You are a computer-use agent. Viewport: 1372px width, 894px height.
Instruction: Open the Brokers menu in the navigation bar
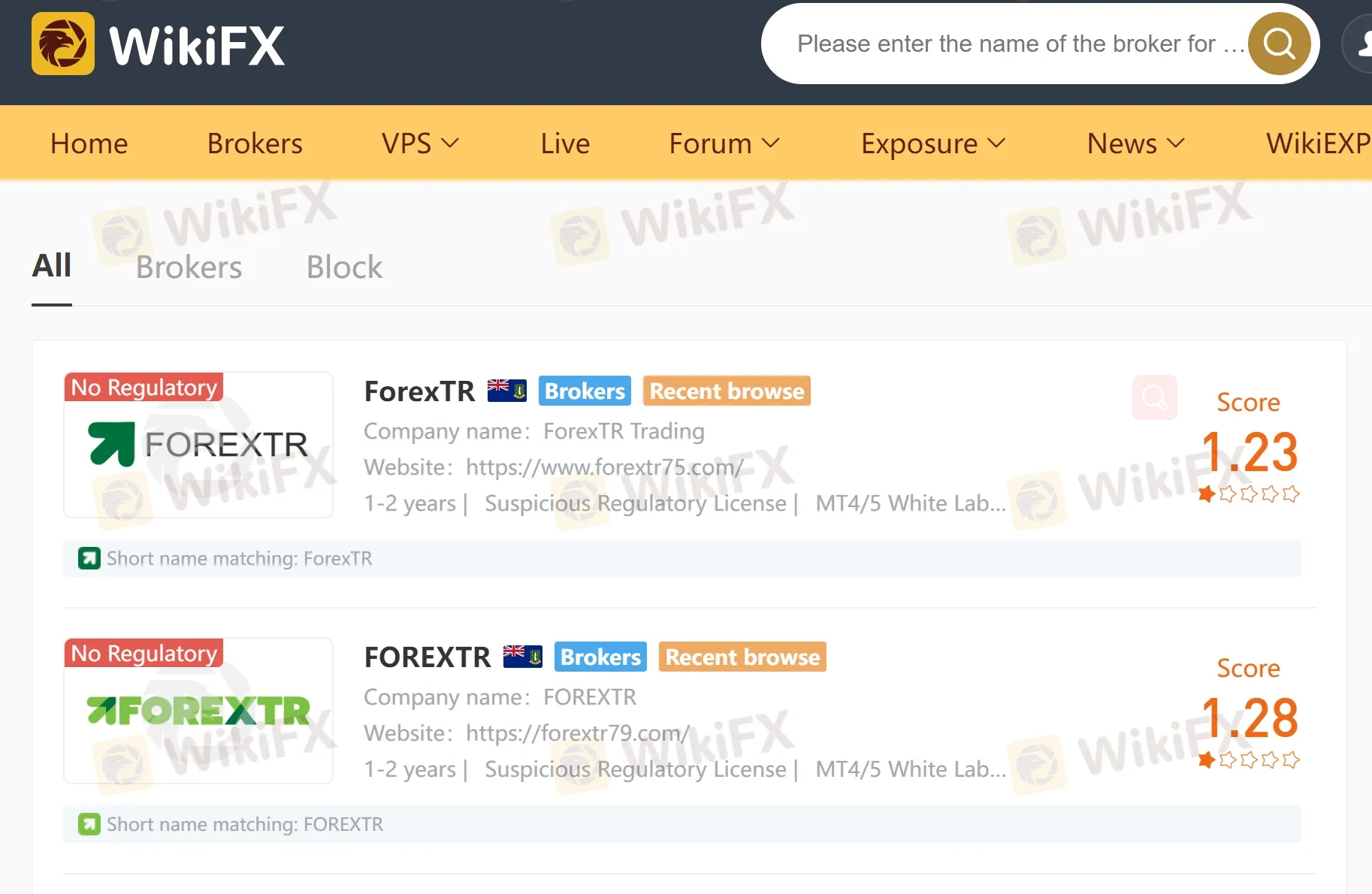coord(255,143)
